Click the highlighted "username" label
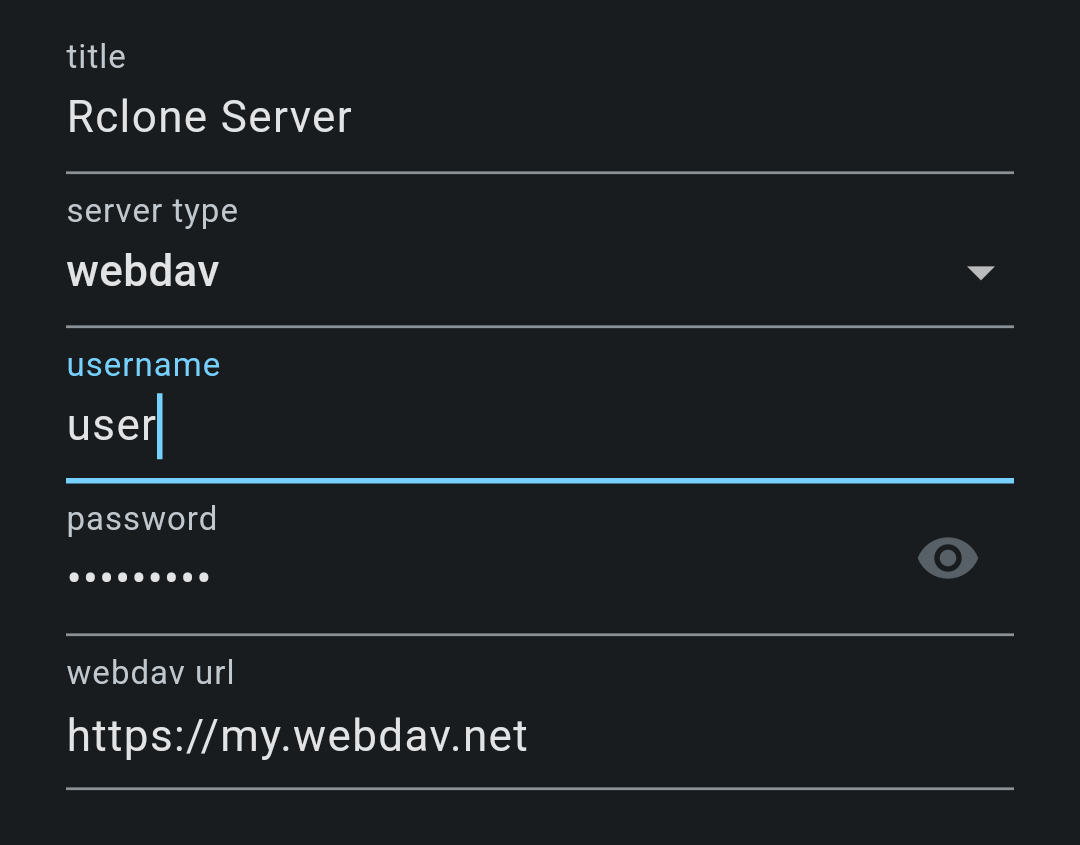This screenshot has width=1080, height=845. point(143,365)
